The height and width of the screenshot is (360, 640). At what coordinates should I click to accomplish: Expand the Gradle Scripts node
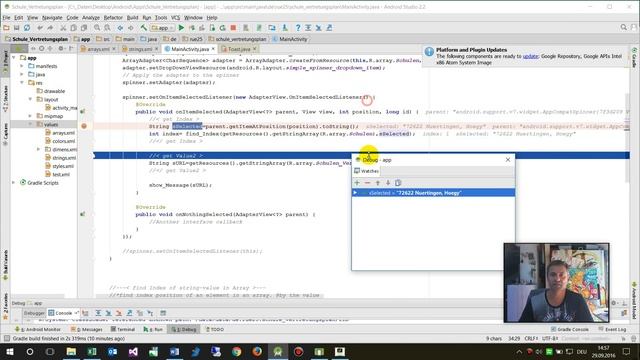click(x=14, y=182)
